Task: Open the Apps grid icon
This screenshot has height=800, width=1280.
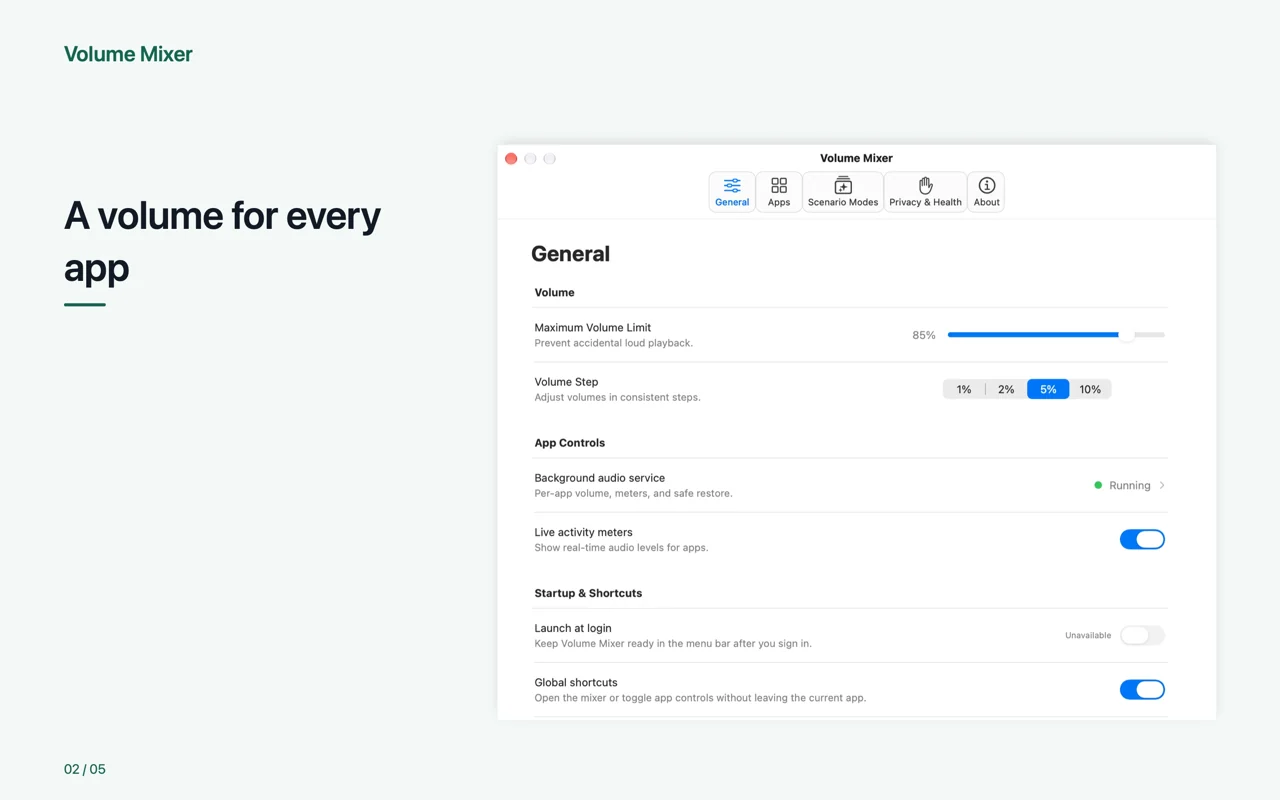Action: 779,186
